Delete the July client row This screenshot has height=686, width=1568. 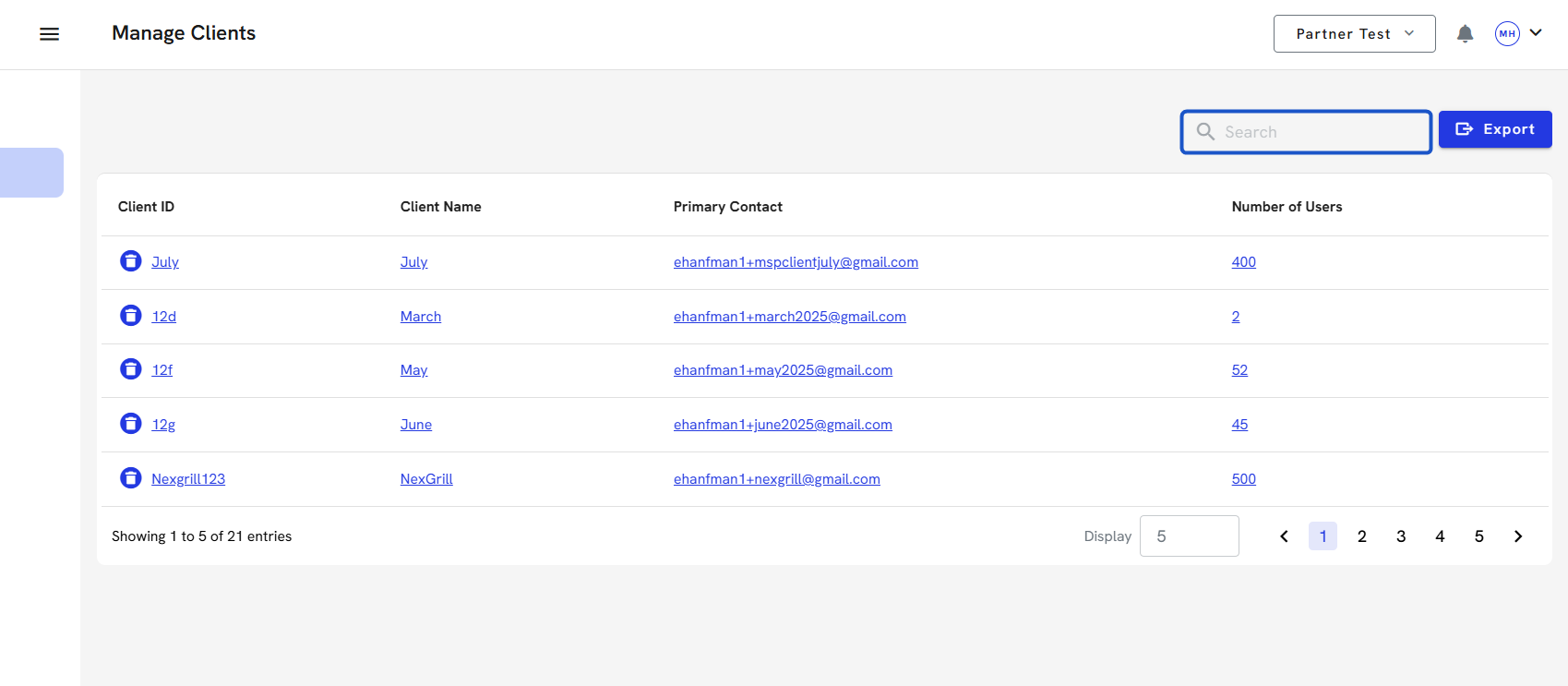pyautogui.click(x=131, y=261)
